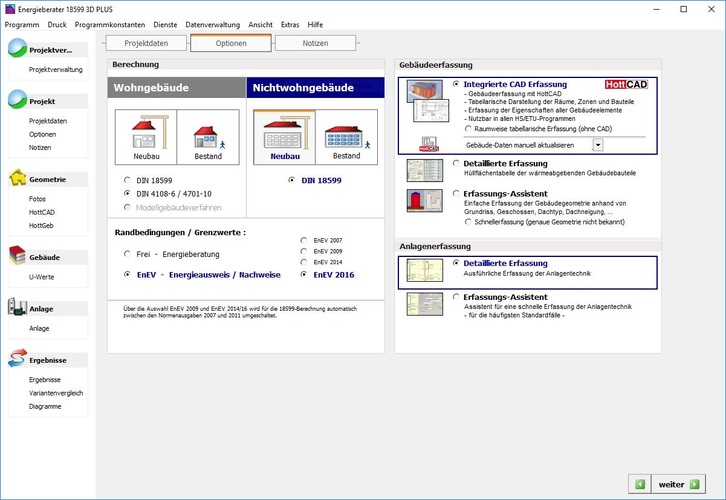Switch to the Notizen tab
This screenshot has height=500, width=726.
tap(315, 43)
